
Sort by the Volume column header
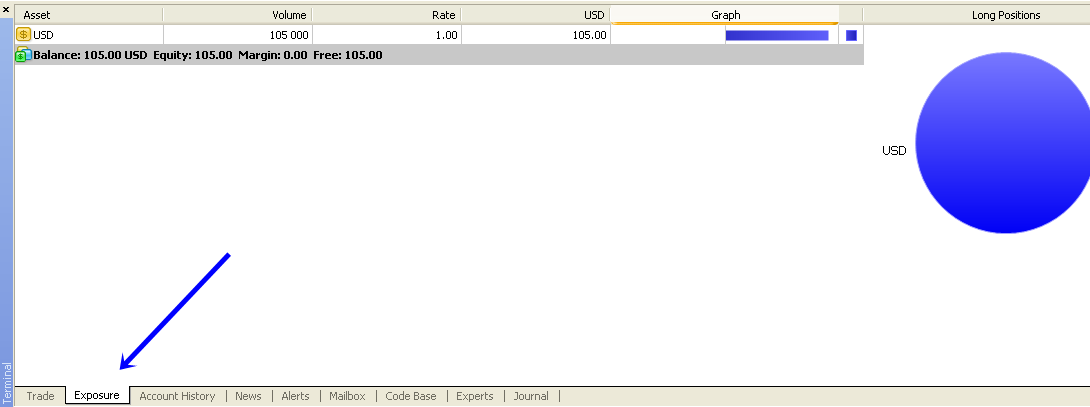tap(237, 15)
